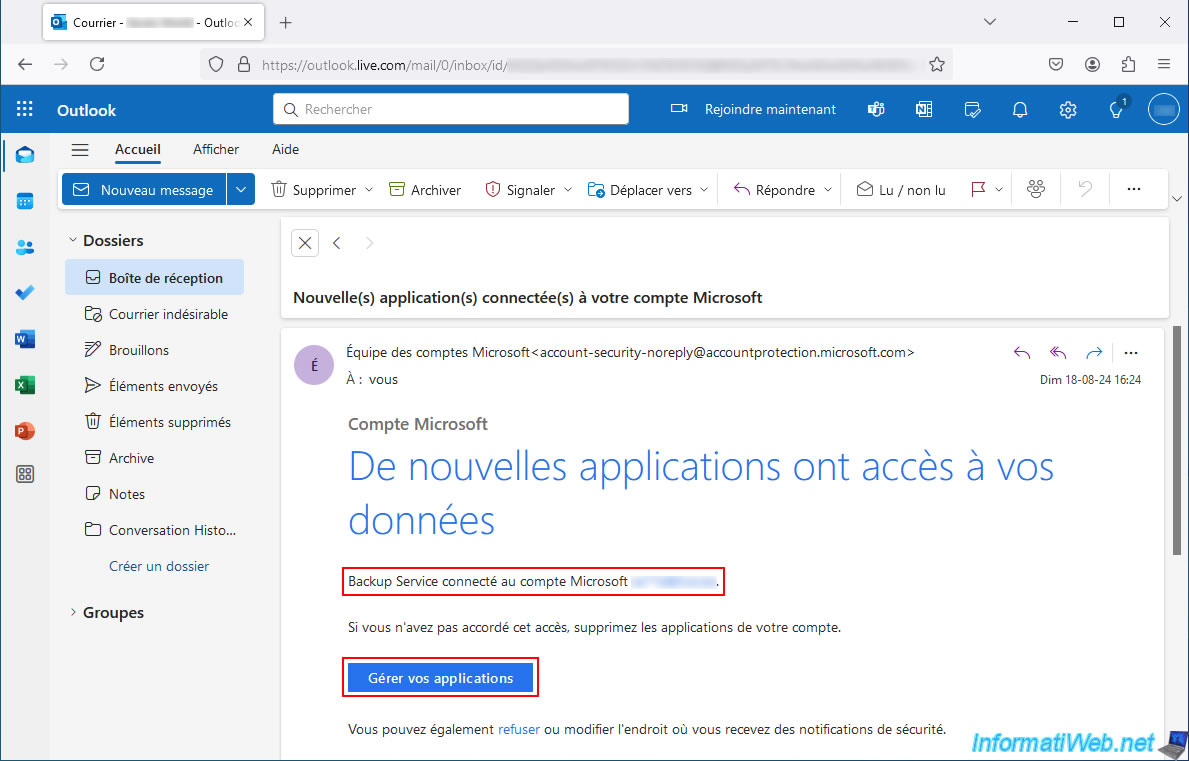Open more message actions ellipsis

(1131, 352)
